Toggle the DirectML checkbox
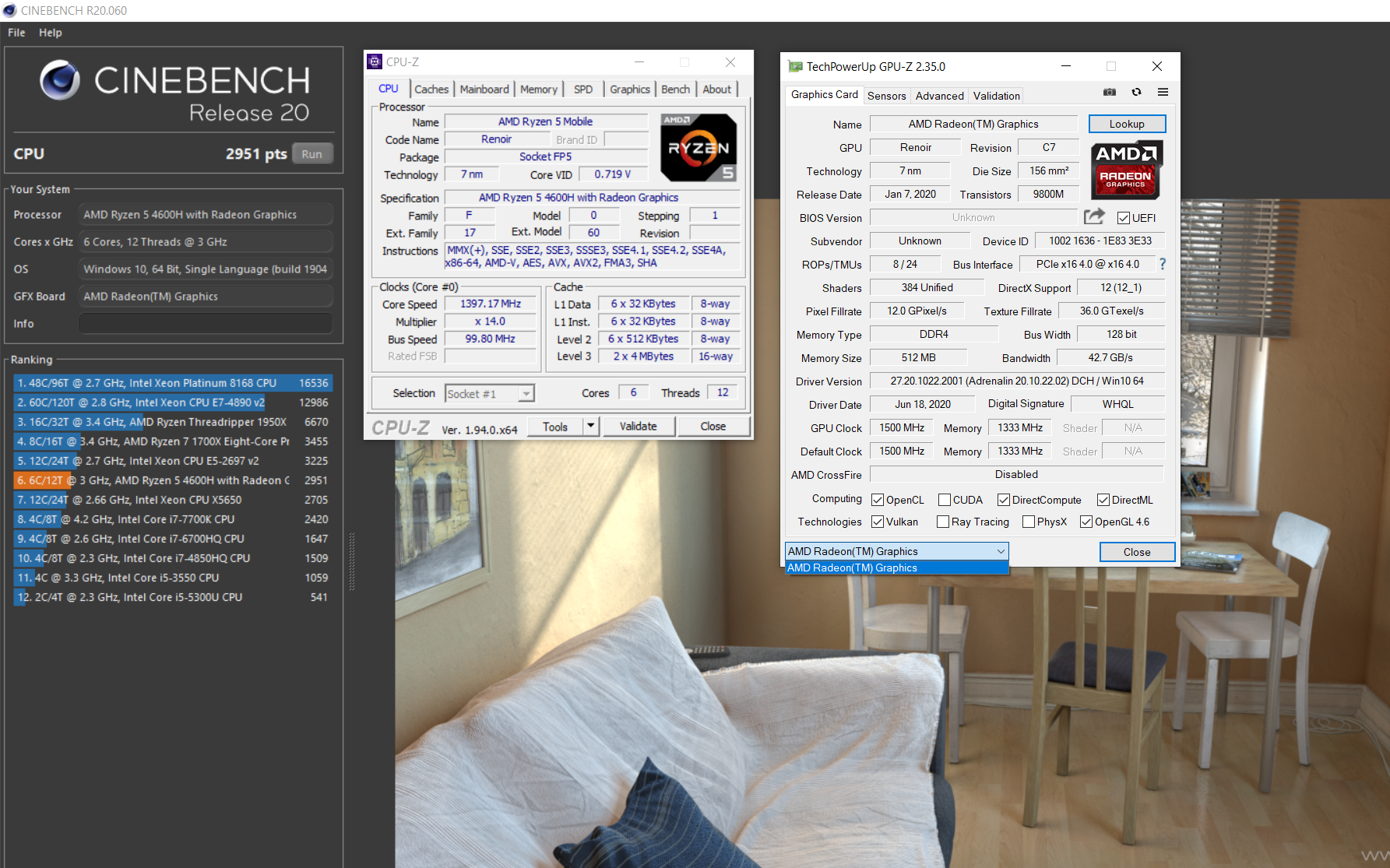1390x868 pixels. [x=1103, y=500]
